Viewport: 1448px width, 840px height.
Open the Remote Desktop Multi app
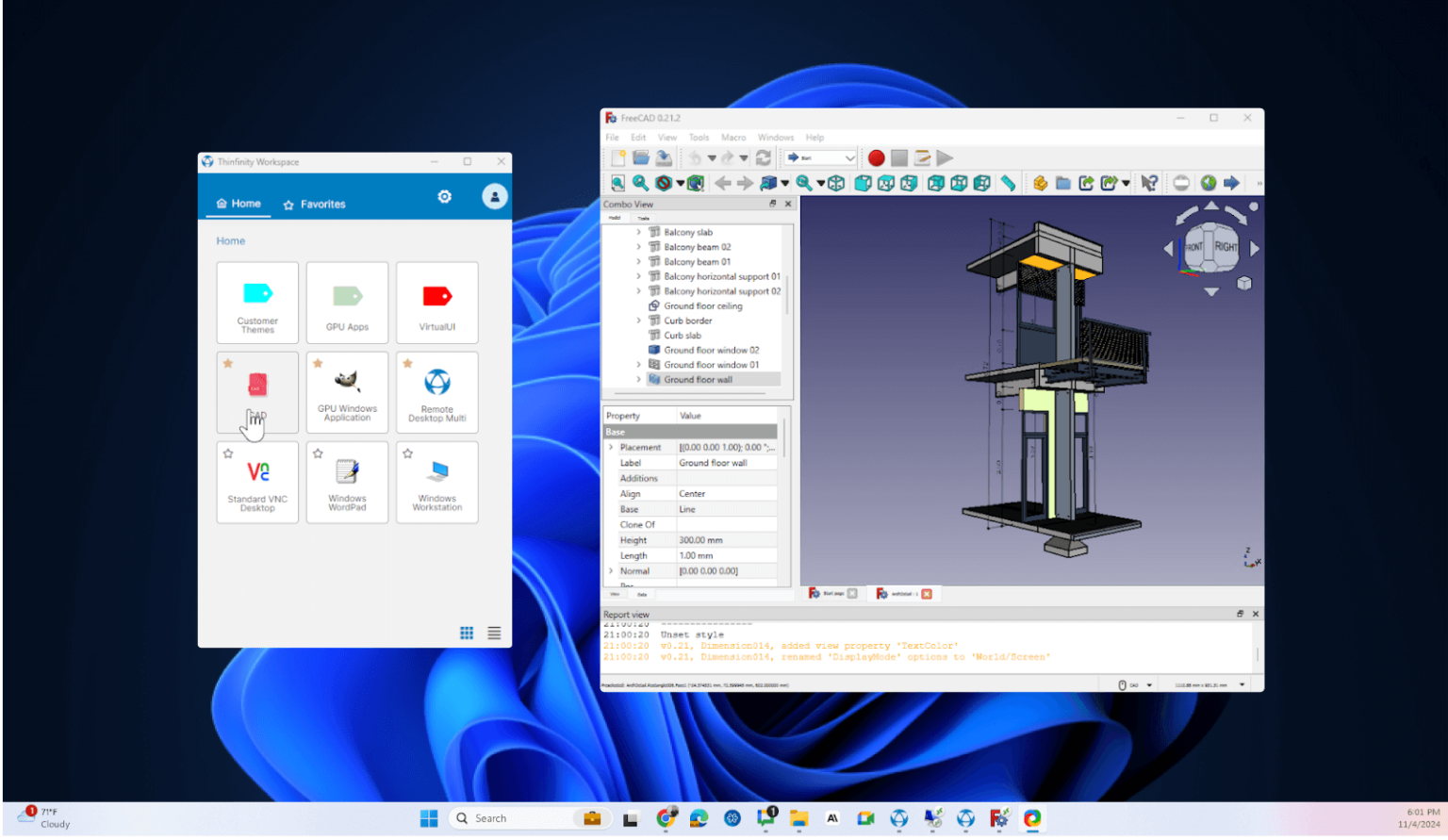pos(436,392)
